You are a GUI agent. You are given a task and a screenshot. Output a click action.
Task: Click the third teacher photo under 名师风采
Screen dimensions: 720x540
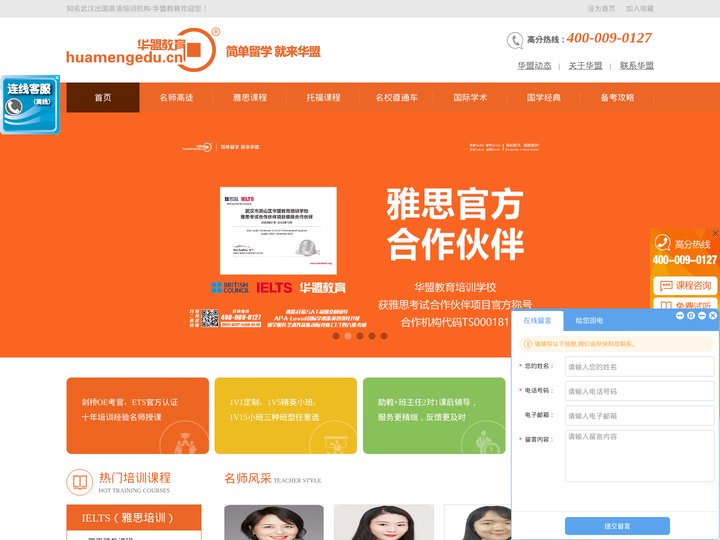(478, 522)
